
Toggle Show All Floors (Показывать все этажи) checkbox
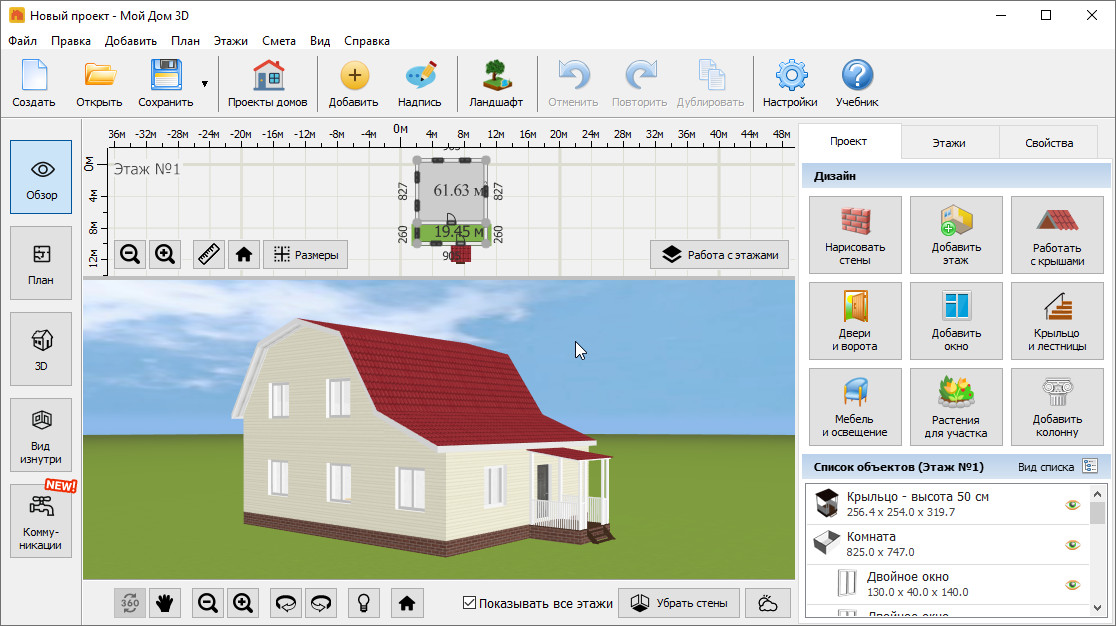tap(470, 603)
